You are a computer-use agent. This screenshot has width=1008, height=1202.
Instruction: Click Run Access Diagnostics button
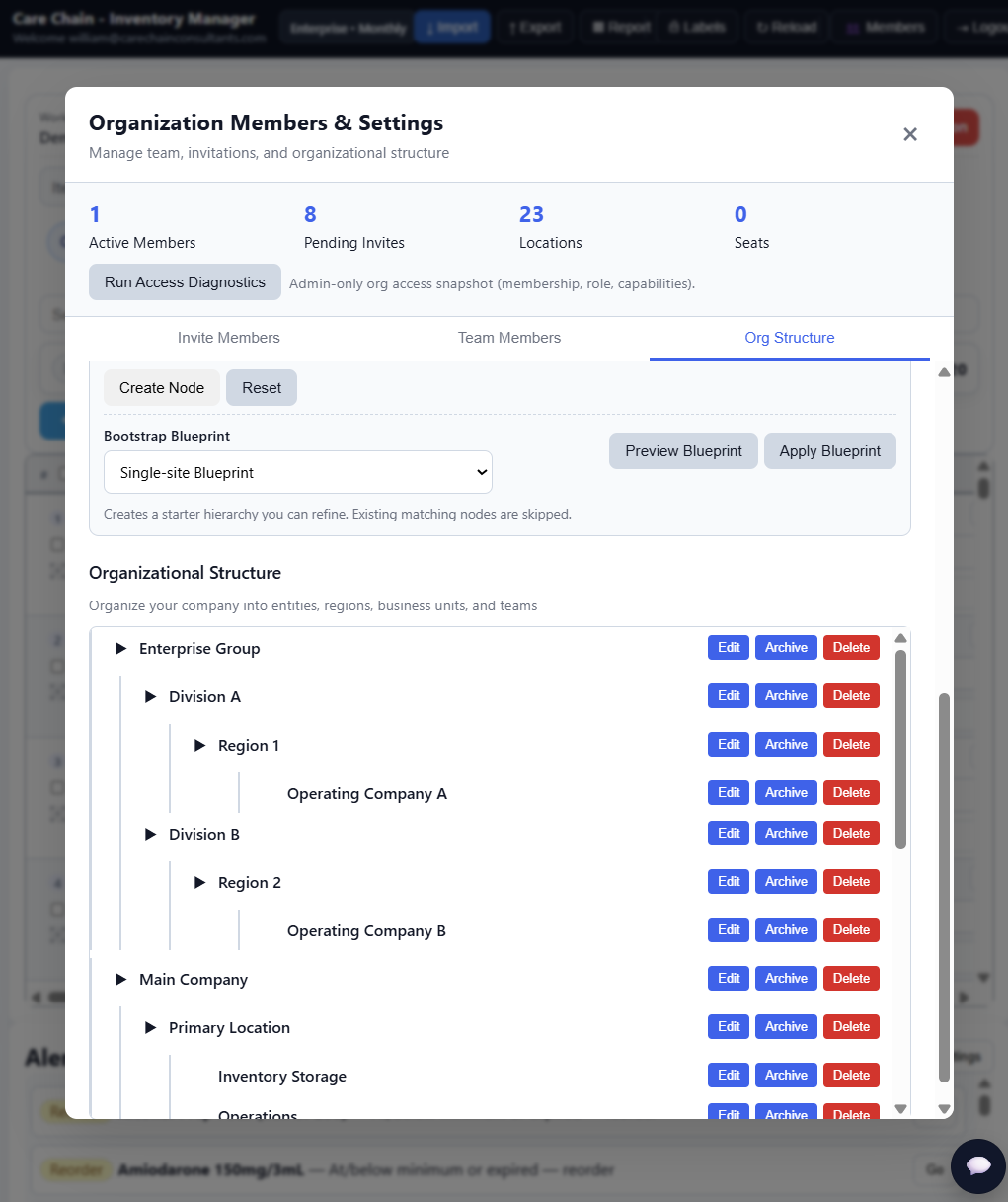click(185, 282)
